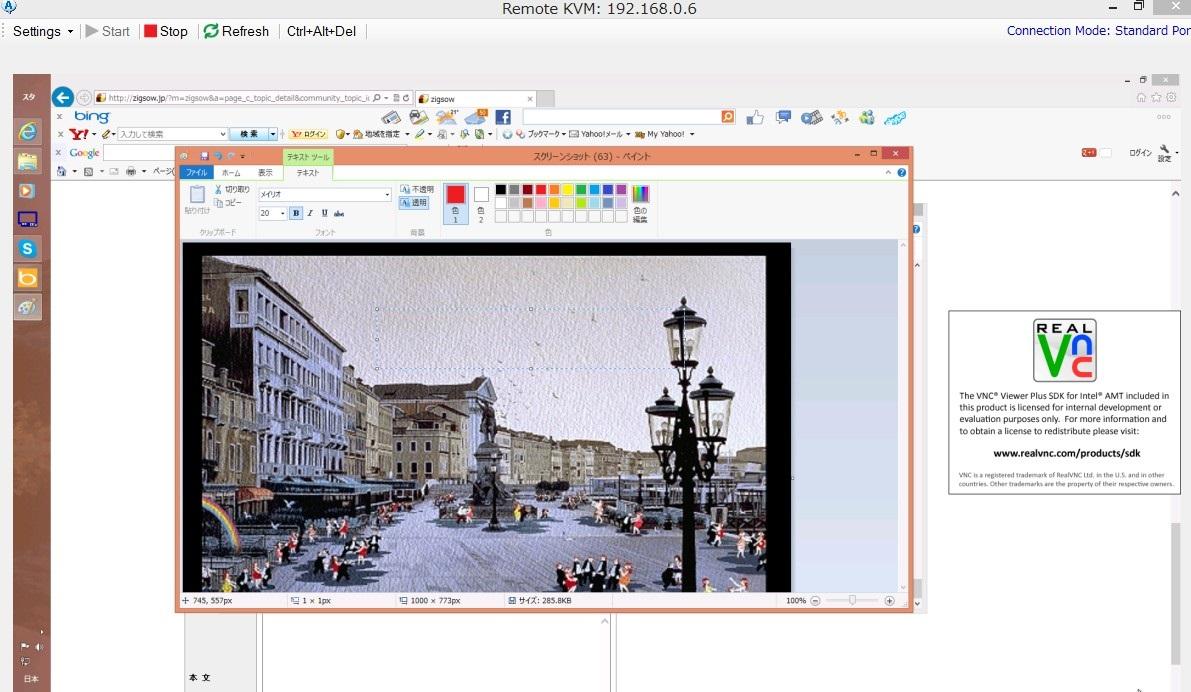Click the KVM Start button
1191x692 pixels.
[107, 31]
